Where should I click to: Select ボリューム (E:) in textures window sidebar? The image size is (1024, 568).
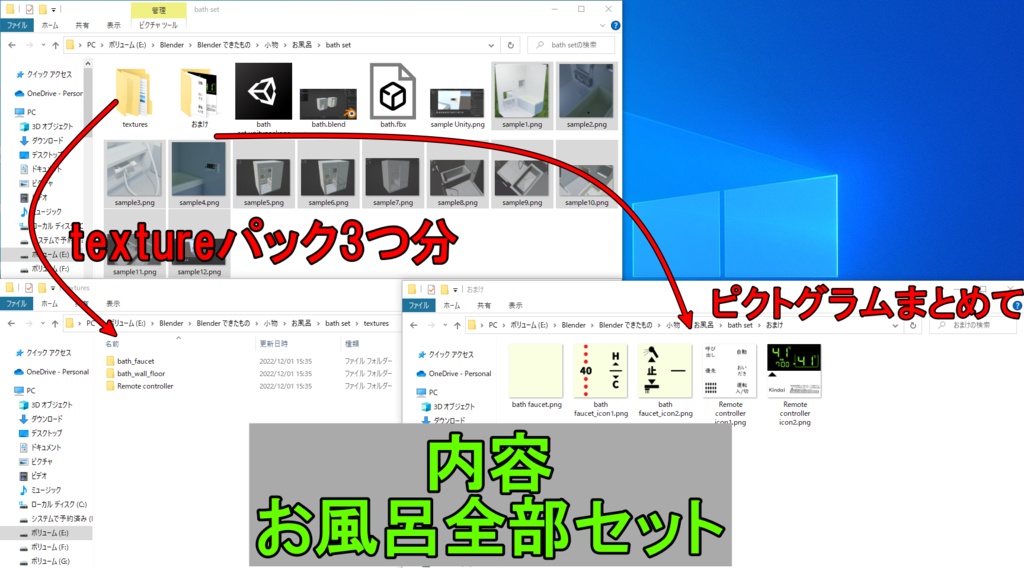click(x=43, y=533)
